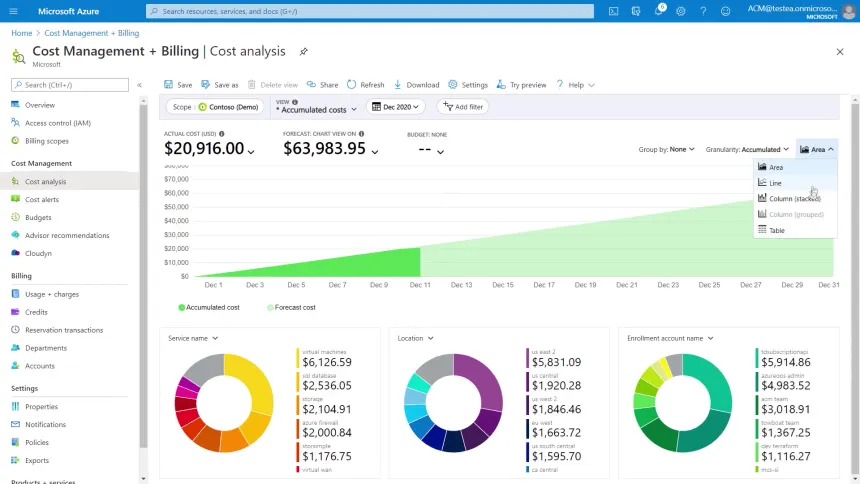
Task: Expand the Group by None dropdown
Action: [x=667, y=149]
